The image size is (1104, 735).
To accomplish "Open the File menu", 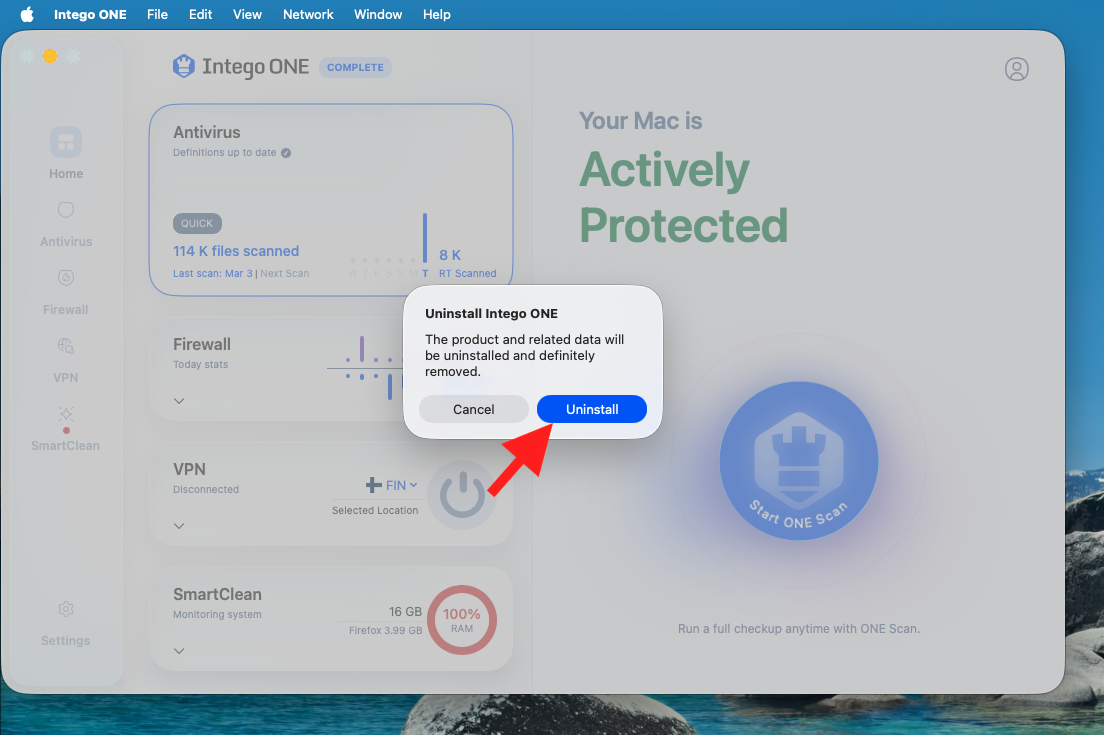I will pyautogui.click(x=157, y=14).
